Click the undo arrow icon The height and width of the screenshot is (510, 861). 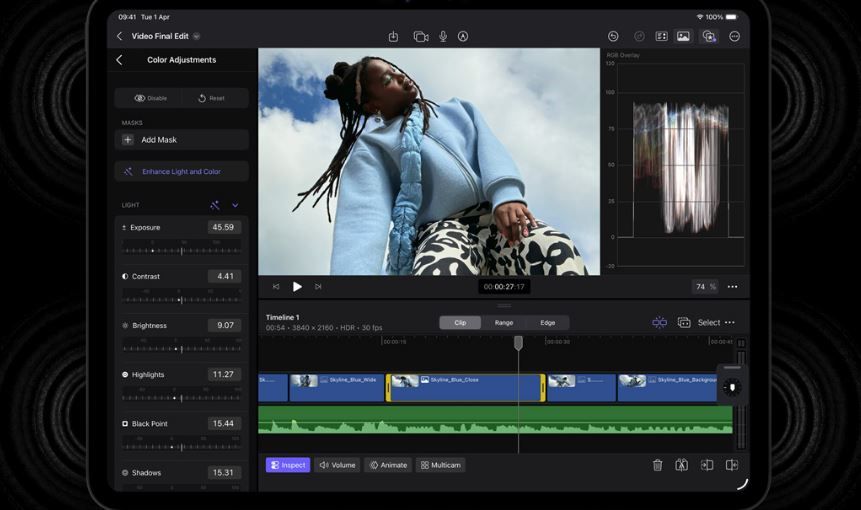613,36
